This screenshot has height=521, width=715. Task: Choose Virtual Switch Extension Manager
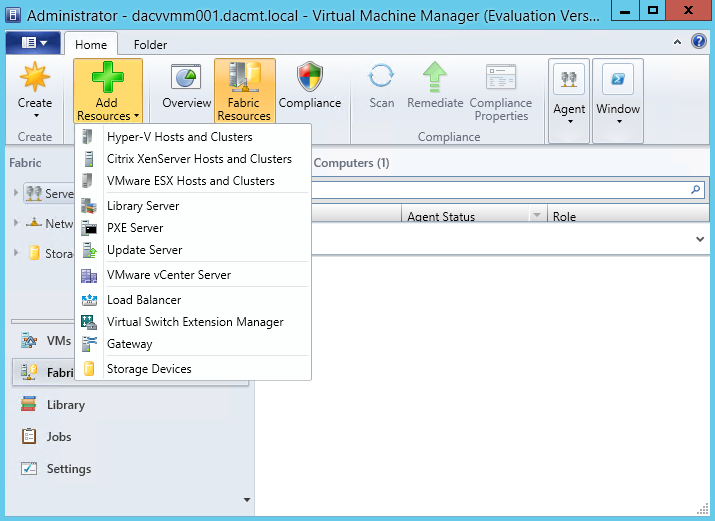point(193,322)
